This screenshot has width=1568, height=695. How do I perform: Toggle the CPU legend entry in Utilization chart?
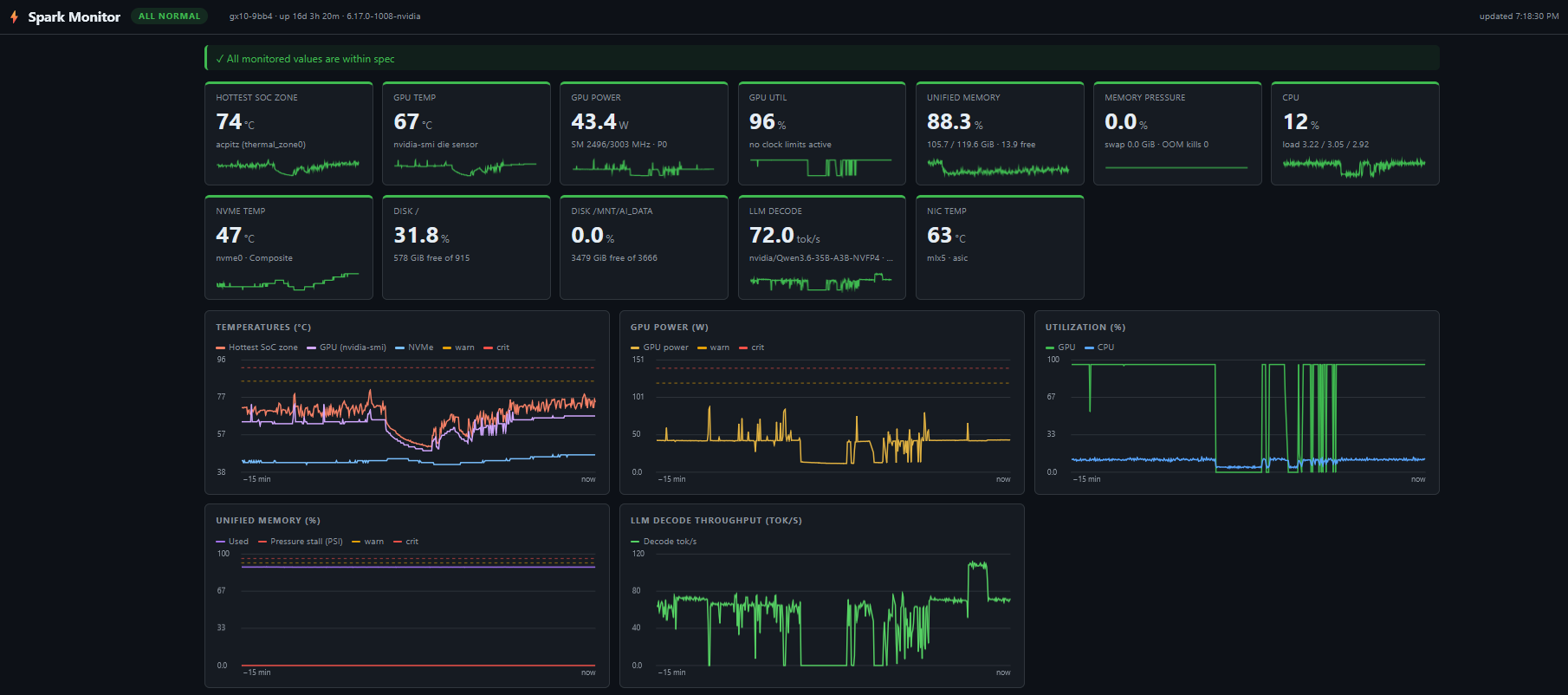coord(1099,347)
